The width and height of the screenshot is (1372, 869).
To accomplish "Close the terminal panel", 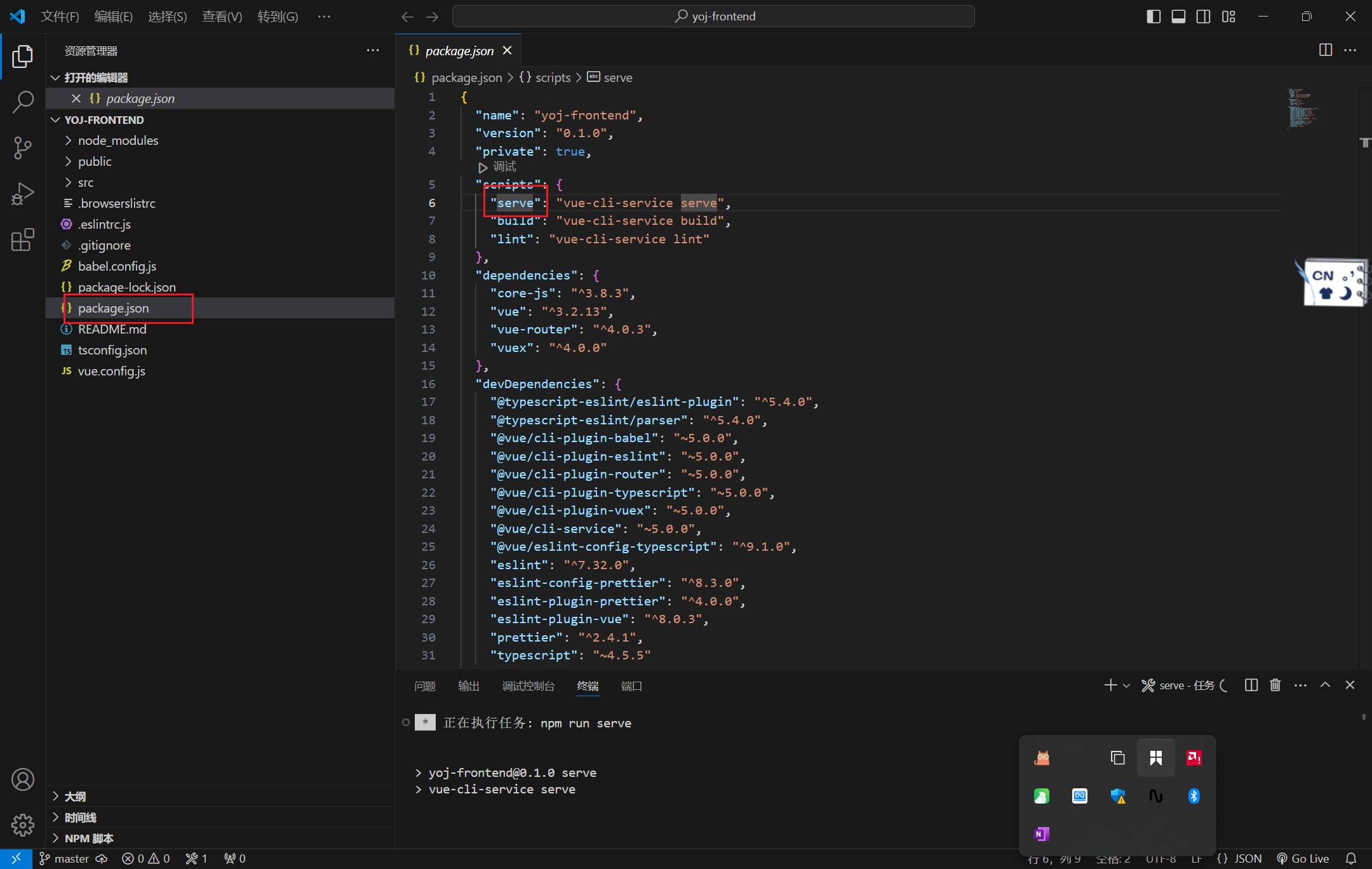I will (x=1350, y=685).
